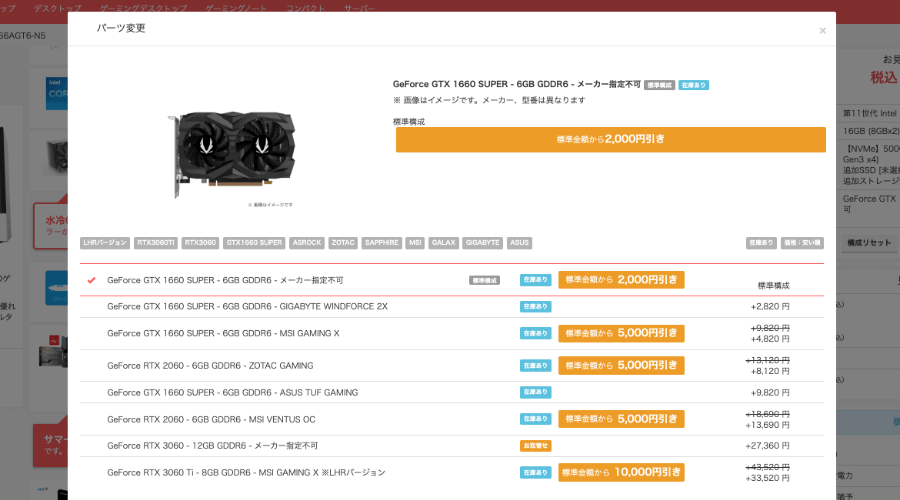Screen dimensions: 900x500
Task: Select the checked GTX 1660 SUPER メーカー指定不可 row
Action: 452,280
